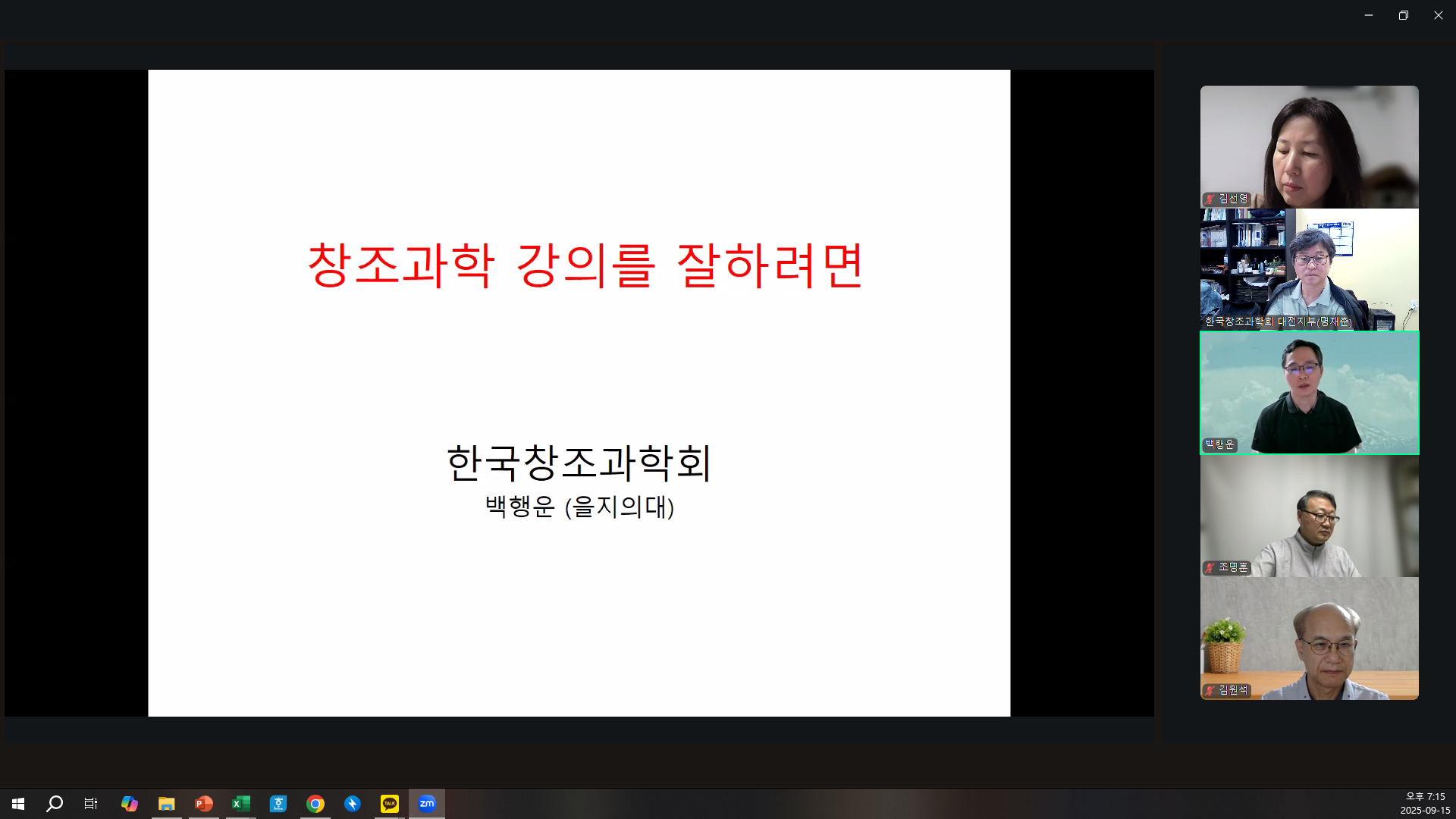Select 김선영's video thumbnail at the top

(1310, 146)
